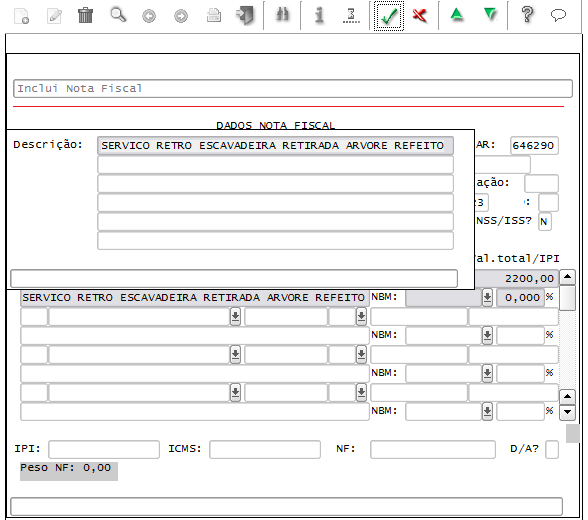Open help with the question mark icon
This screenshot has width=588, height=520.
[527, 15]
